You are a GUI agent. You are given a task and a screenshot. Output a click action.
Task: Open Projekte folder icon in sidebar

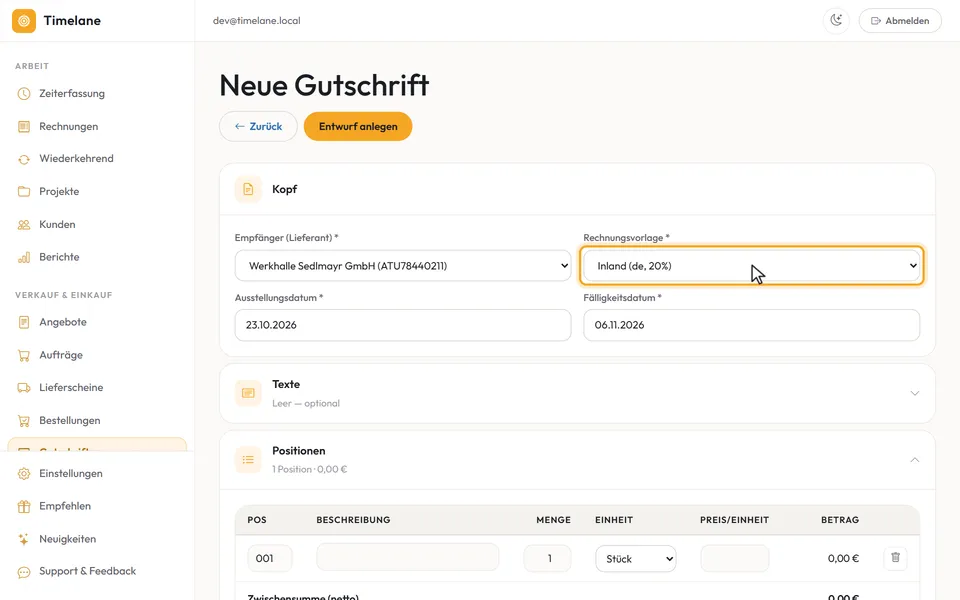[24, 192]
